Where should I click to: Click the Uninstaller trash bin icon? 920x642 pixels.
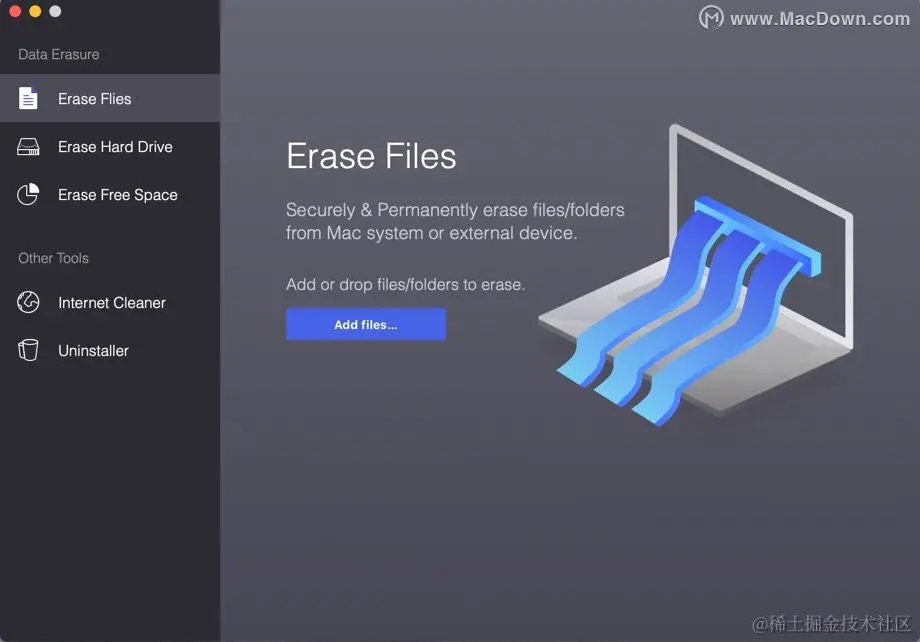coord(28,350)
